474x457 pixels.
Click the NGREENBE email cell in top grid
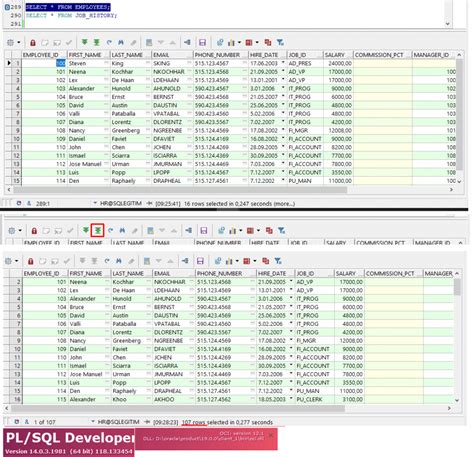click(x=172, y=130)
